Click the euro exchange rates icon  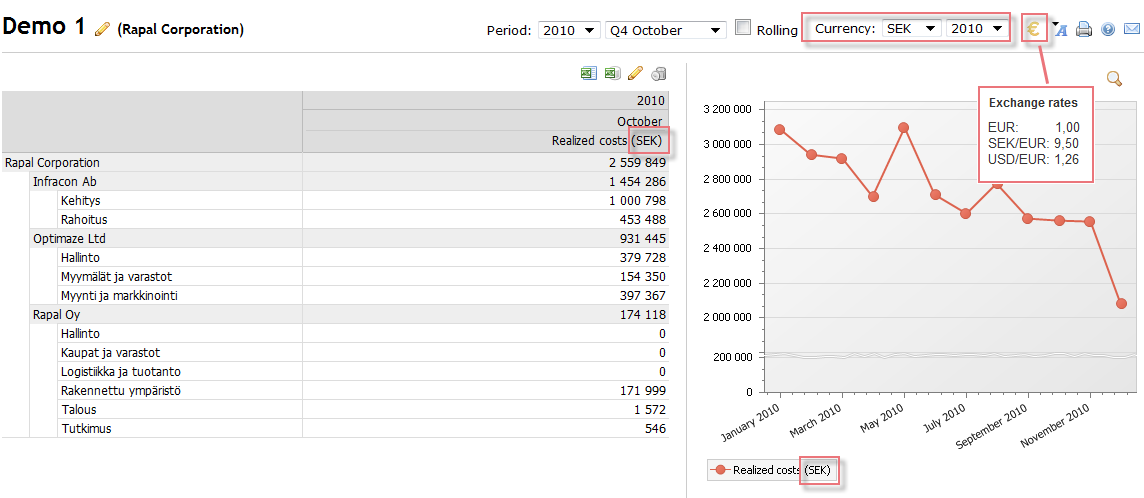click(1034, 29)
